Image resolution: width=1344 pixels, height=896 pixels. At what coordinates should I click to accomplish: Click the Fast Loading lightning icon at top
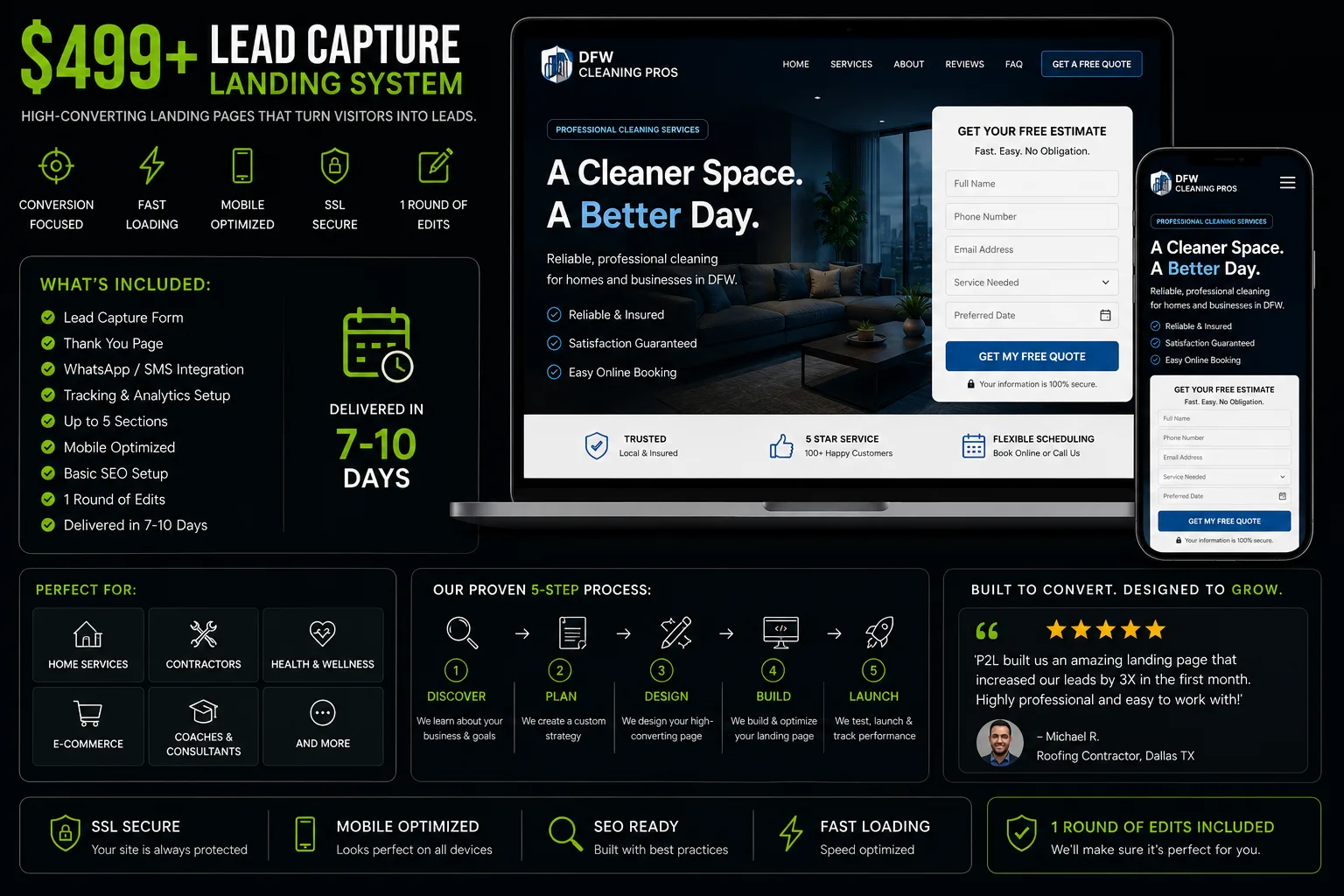[x=152, y=165]
